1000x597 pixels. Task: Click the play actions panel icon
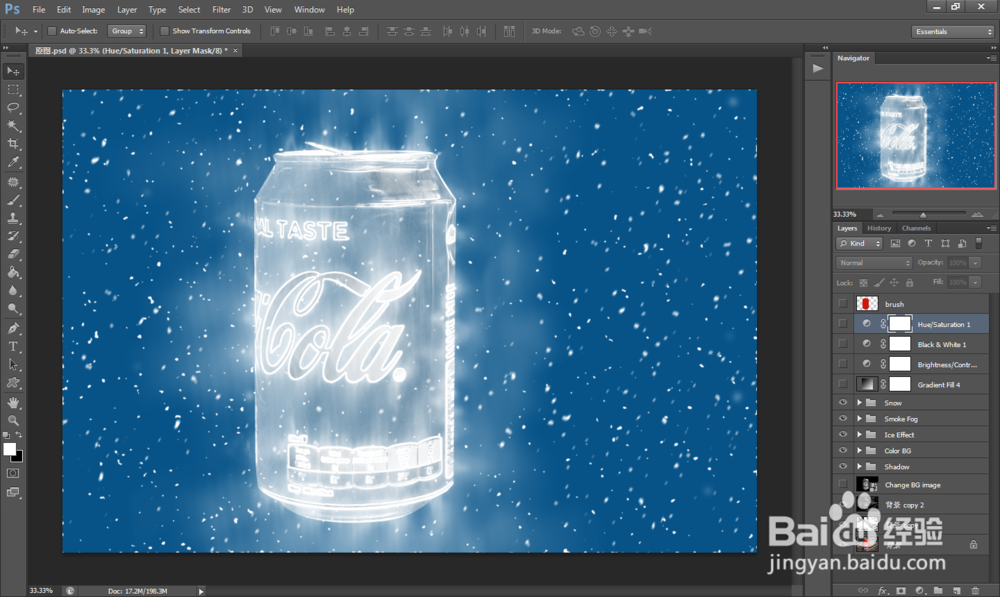[x=818, y=68]
